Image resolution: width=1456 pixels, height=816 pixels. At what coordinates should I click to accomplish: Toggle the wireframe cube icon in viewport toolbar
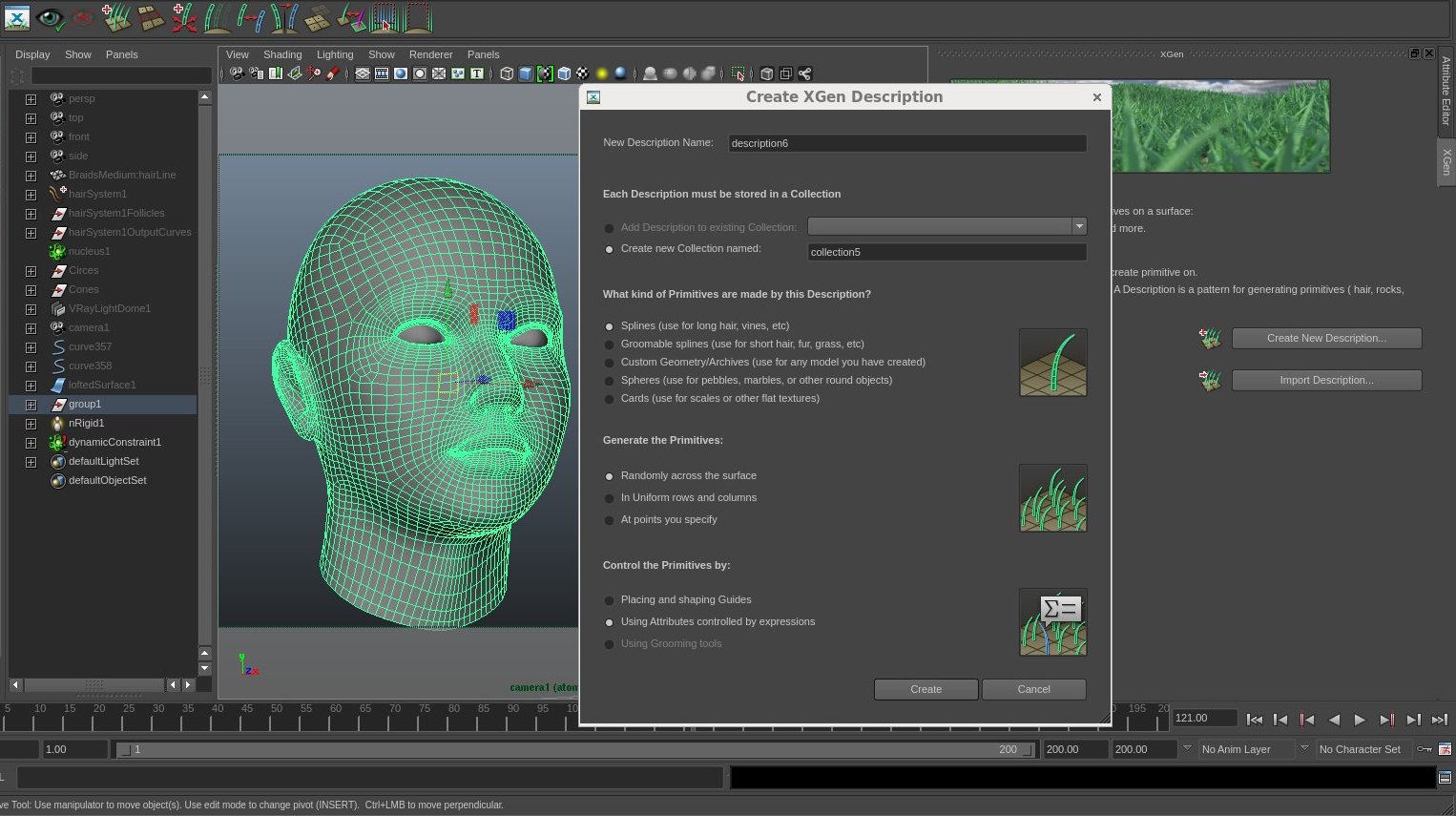(507, 73)
